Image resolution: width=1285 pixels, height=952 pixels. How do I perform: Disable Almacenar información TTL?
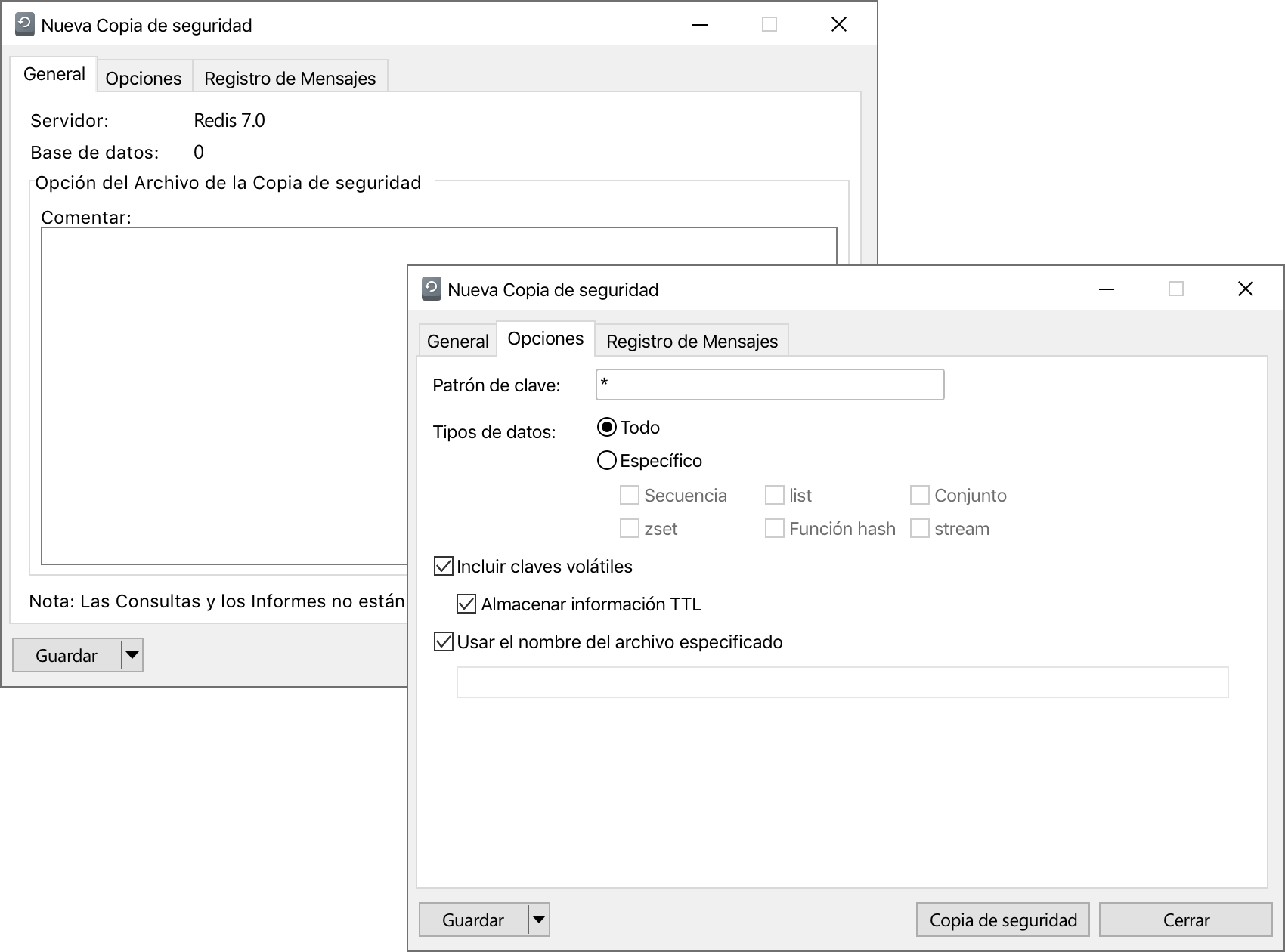click(x=465, y=604)
